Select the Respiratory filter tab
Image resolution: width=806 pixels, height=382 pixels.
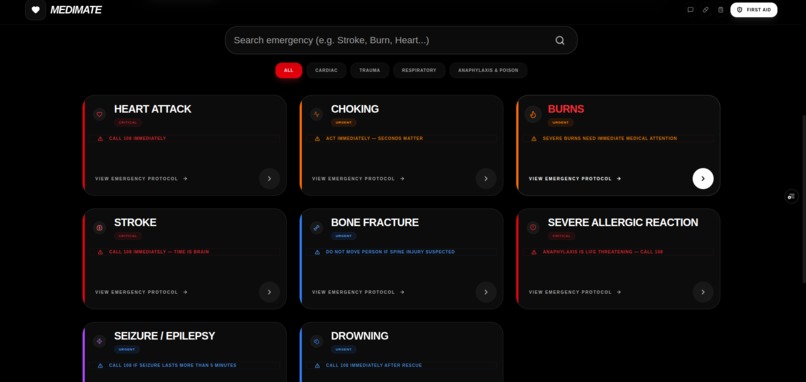[419, 70]
